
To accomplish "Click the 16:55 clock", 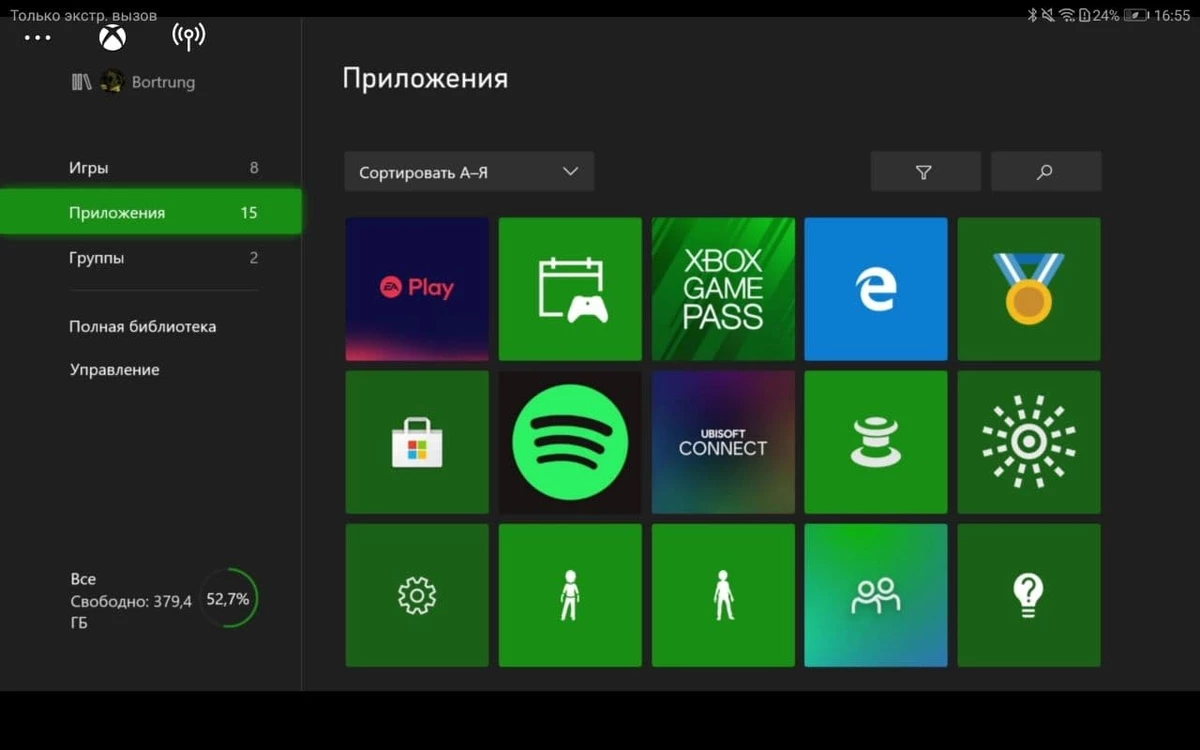I will 1172,15.
